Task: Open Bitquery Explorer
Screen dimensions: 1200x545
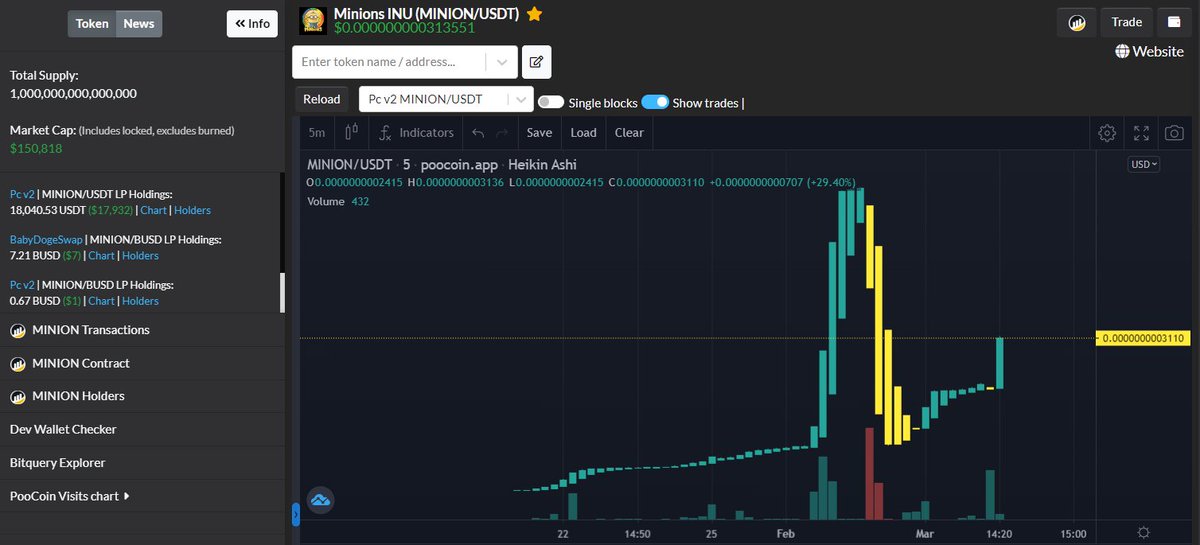Action: pyautogui.click(x=57, y=463)
